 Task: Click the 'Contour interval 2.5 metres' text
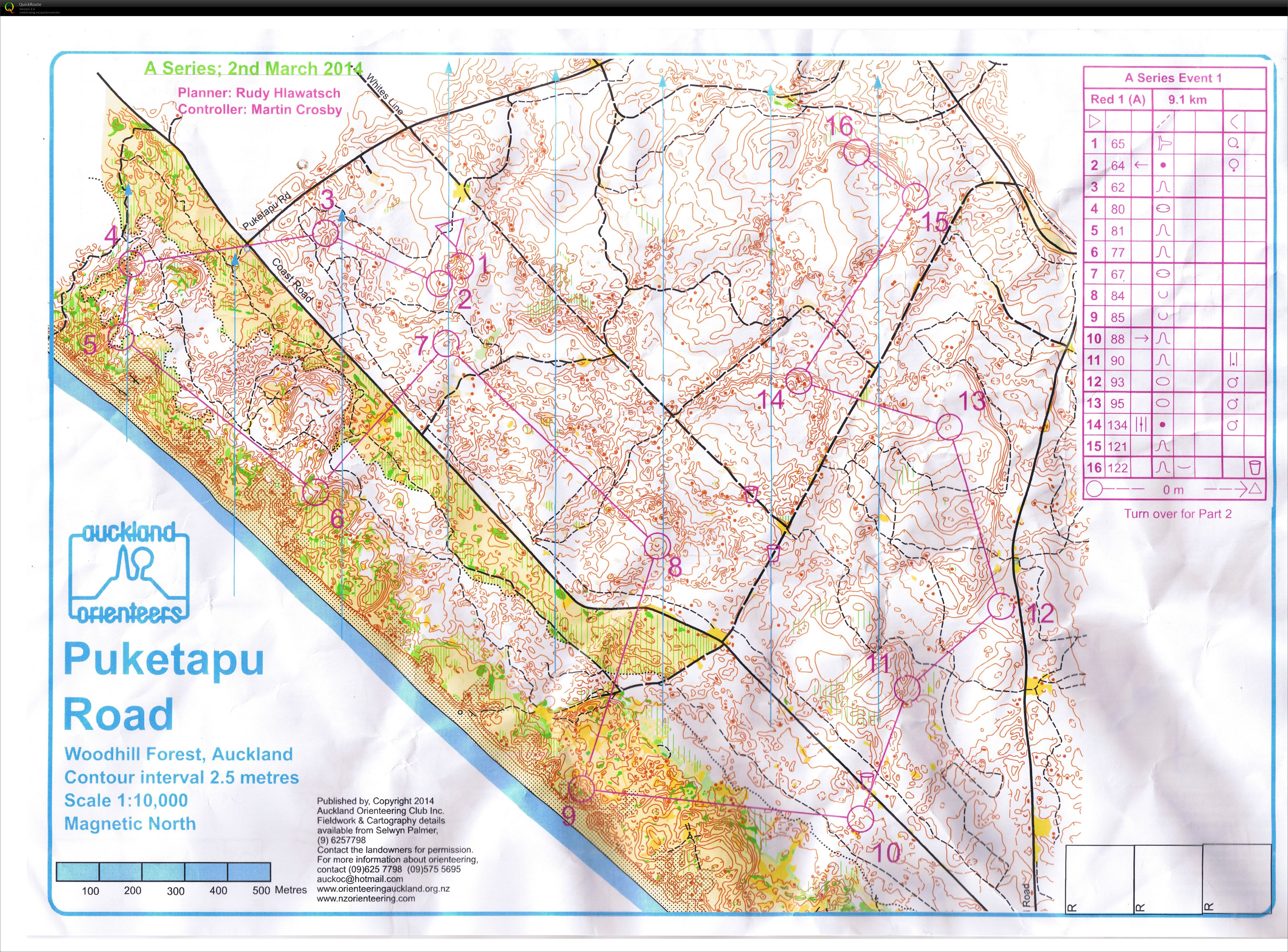click(182, 777)
